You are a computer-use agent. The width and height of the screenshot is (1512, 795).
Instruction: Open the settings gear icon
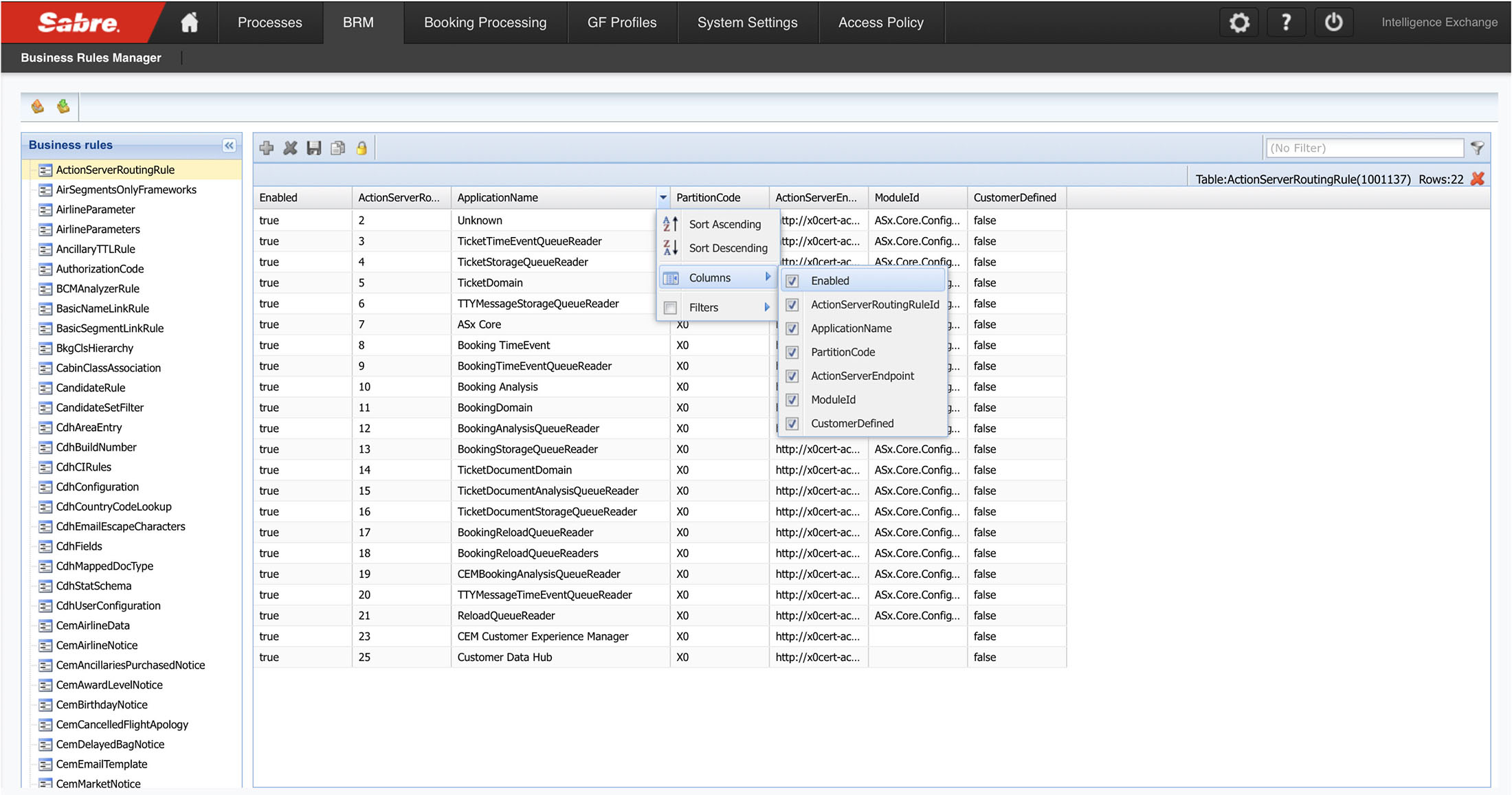[x=1239, y=23]
